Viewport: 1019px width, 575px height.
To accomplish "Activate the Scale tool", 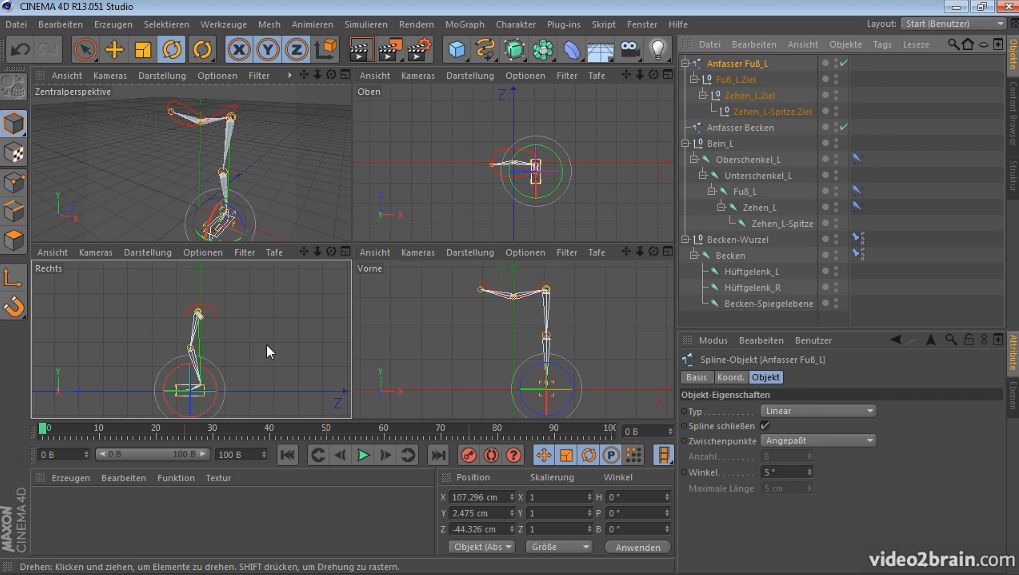I will coord(142,49).
